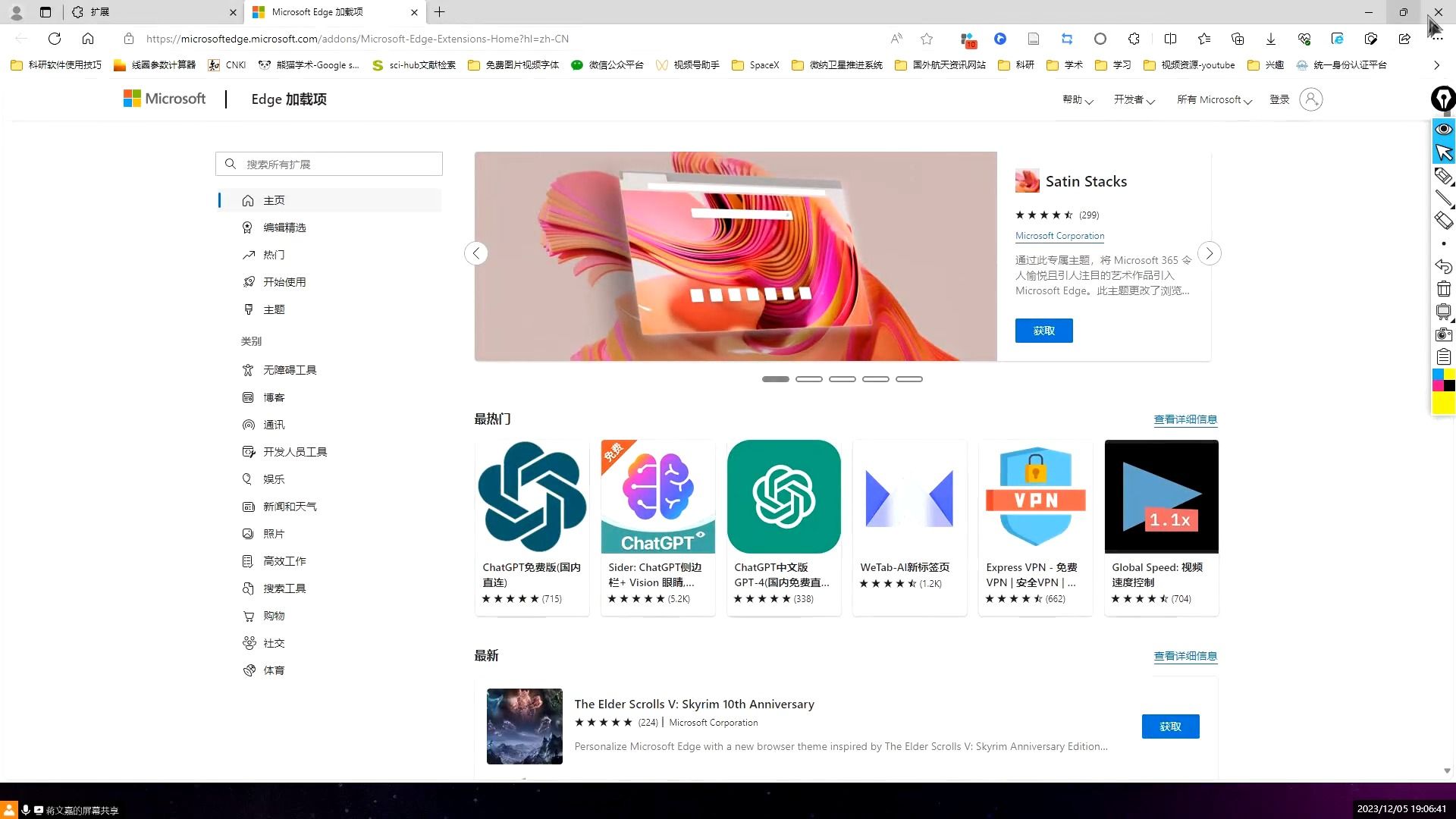Show next carousel slide with right arrow

pos(1210,253)
